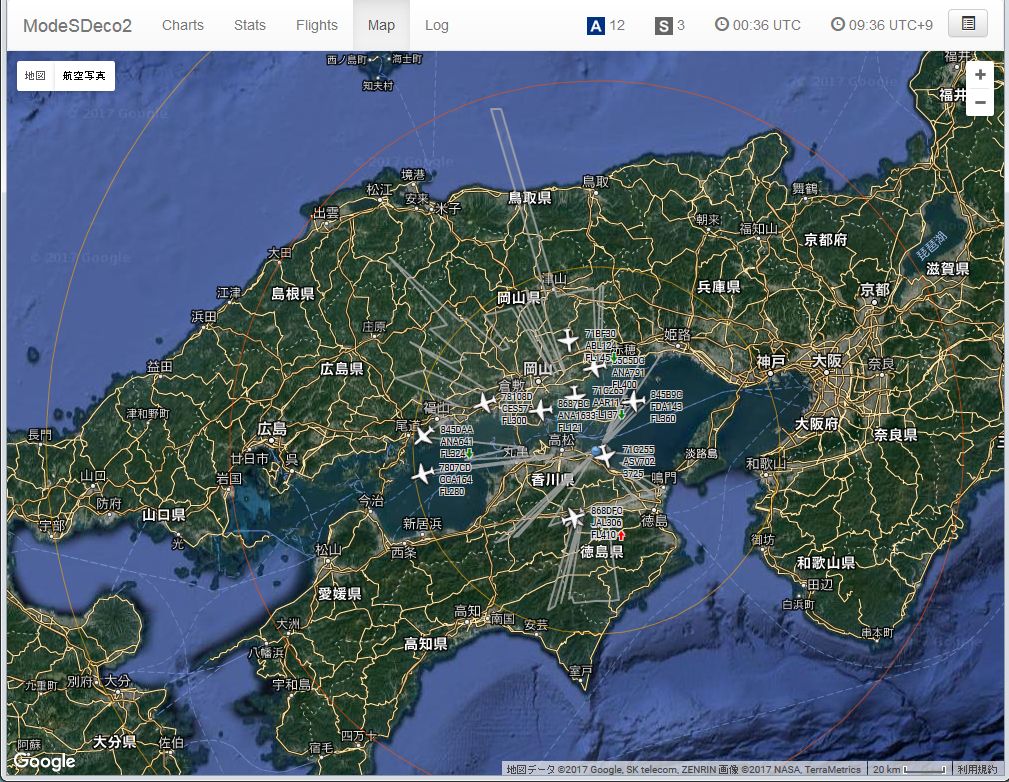Click the ANA641 flight label
1009x782 pixels.
tap(456, 442)
